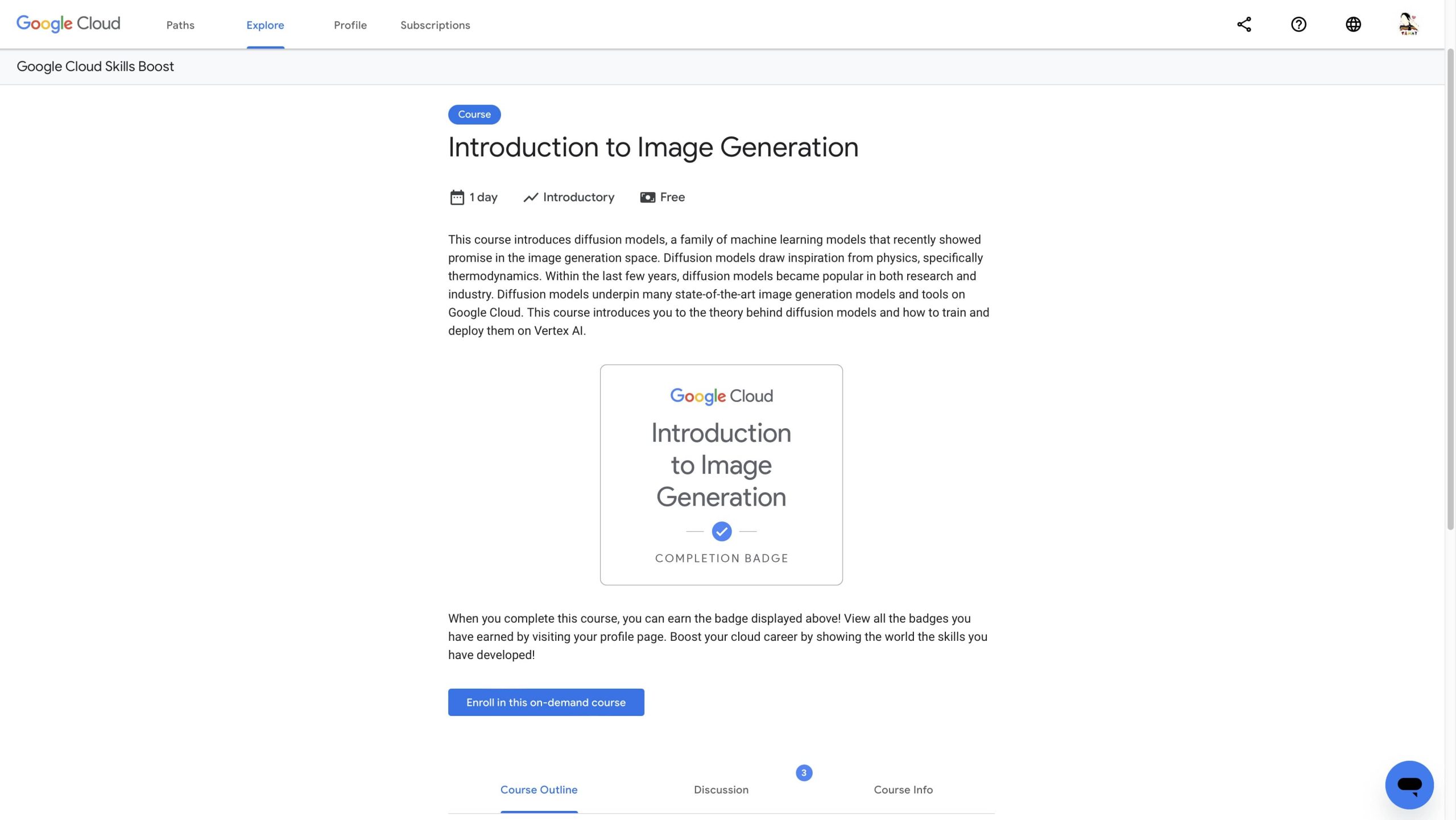Click the blue checkmark on badge
Viewport: 1456px width, 820px height.
(x=721, y=531)
